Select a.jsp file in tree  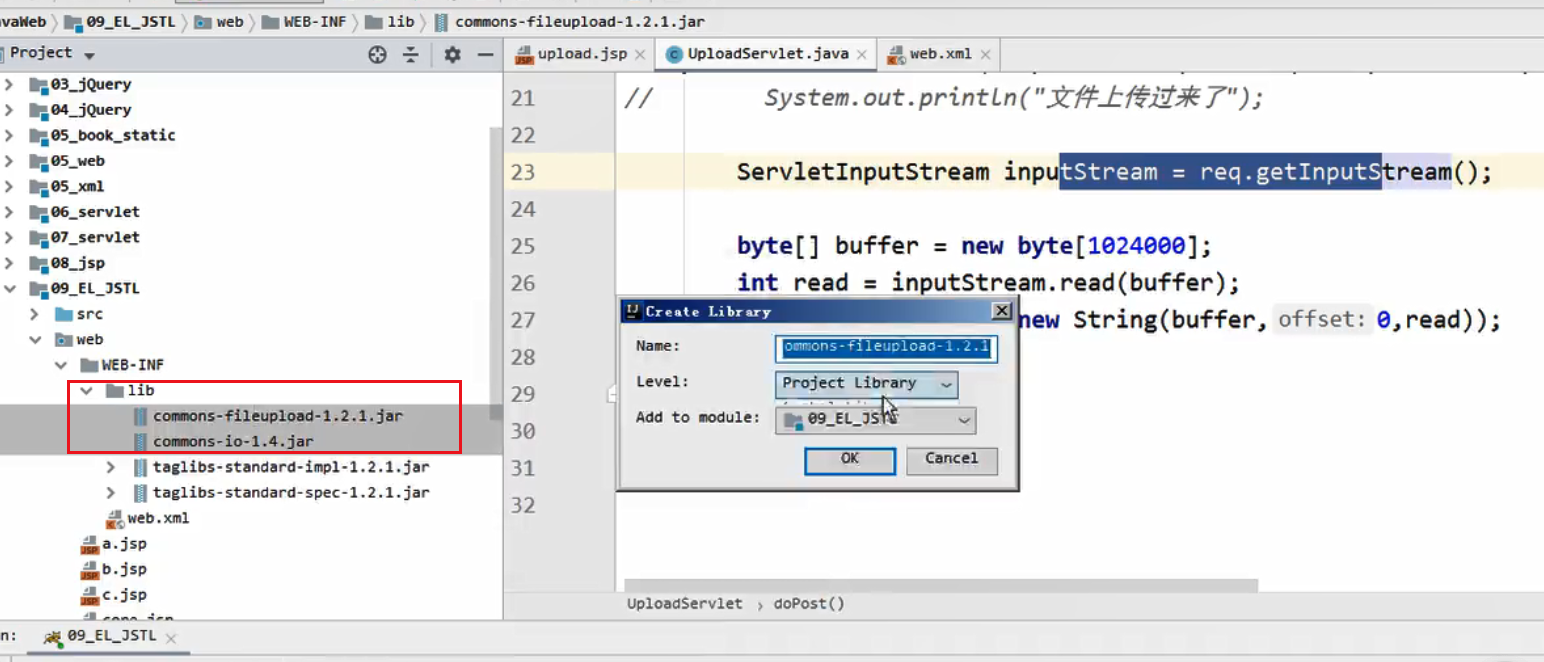point(124,544)
